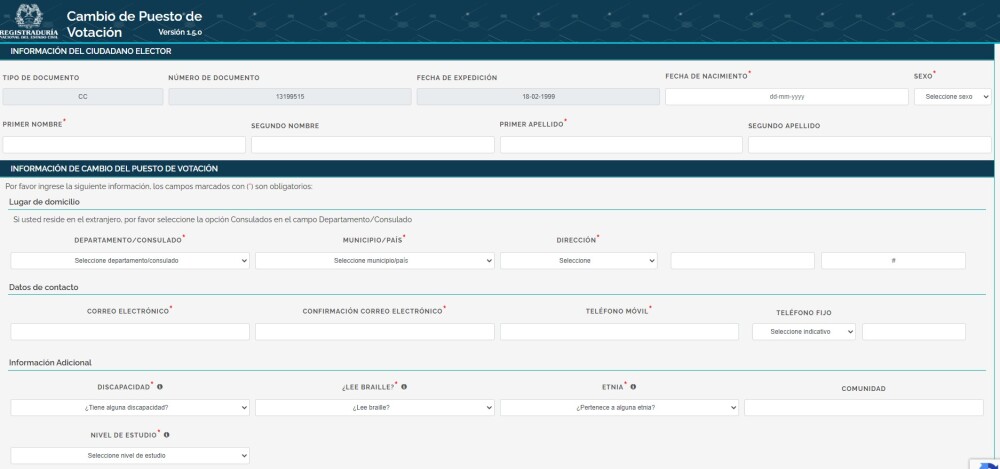
Task: Click the 'Cambio de Puesto de Votación' title
Action: tap(134, 24)
